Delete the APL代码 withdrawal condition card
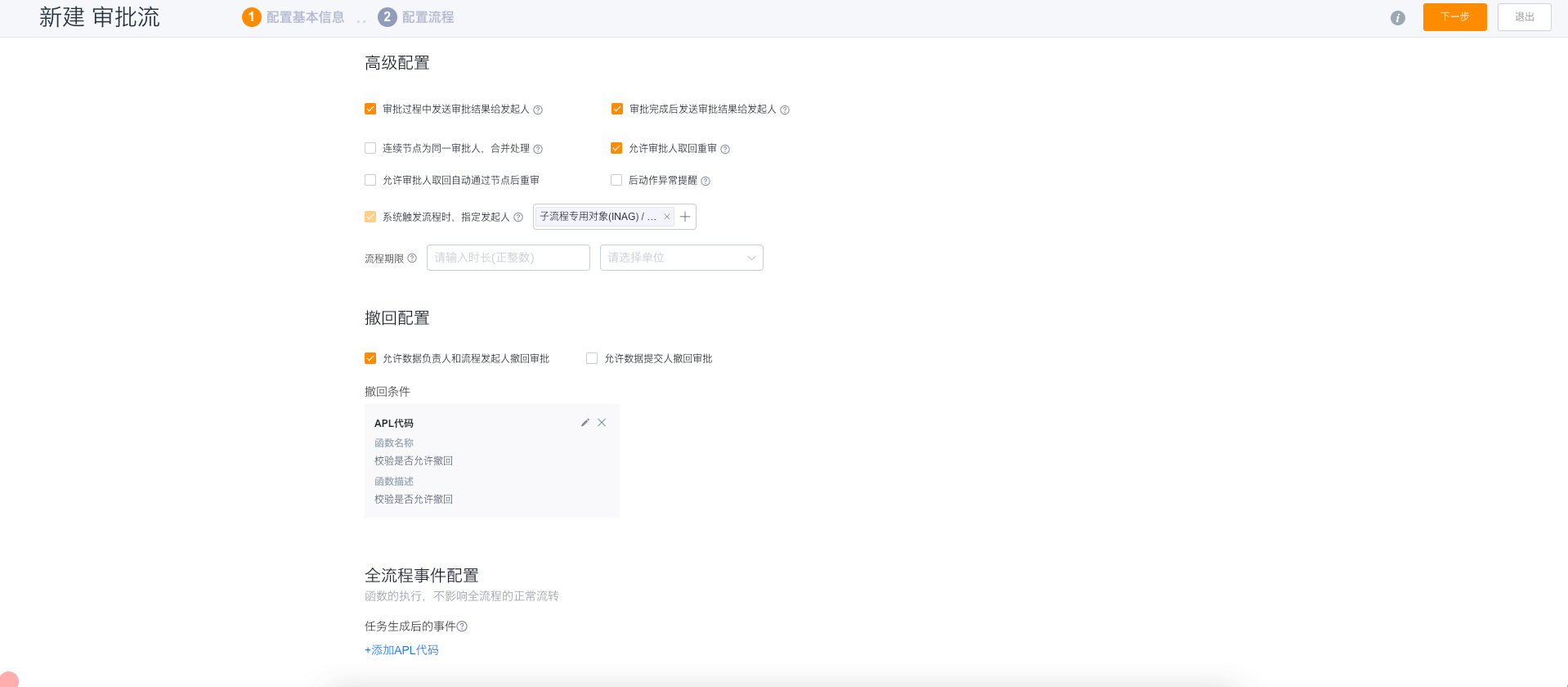The width and height of the screenshot is (1568, 687). 602,423
